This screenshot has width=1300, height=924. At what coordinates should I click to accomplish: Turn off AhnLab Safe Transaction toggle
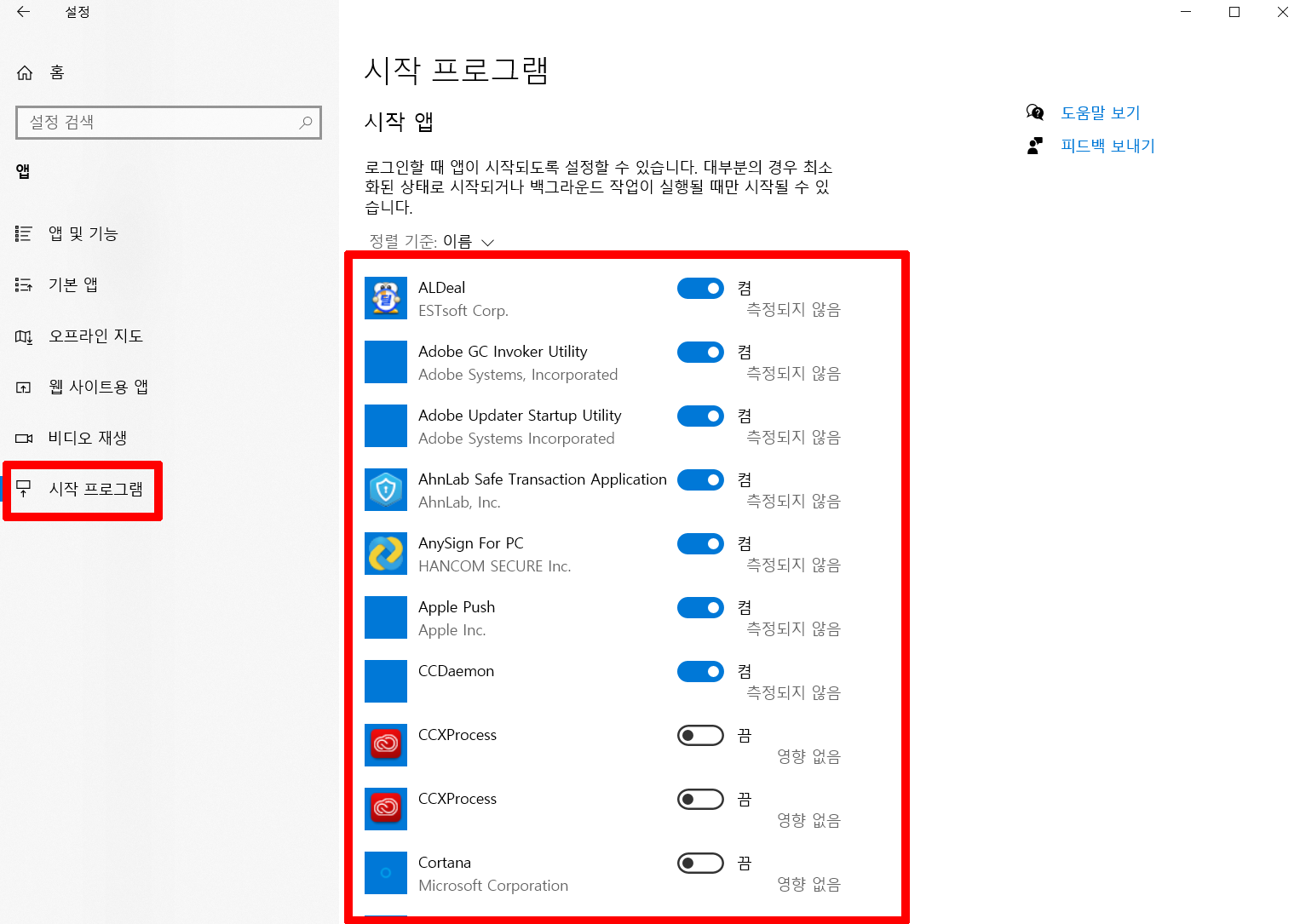[x=700, y=480]
